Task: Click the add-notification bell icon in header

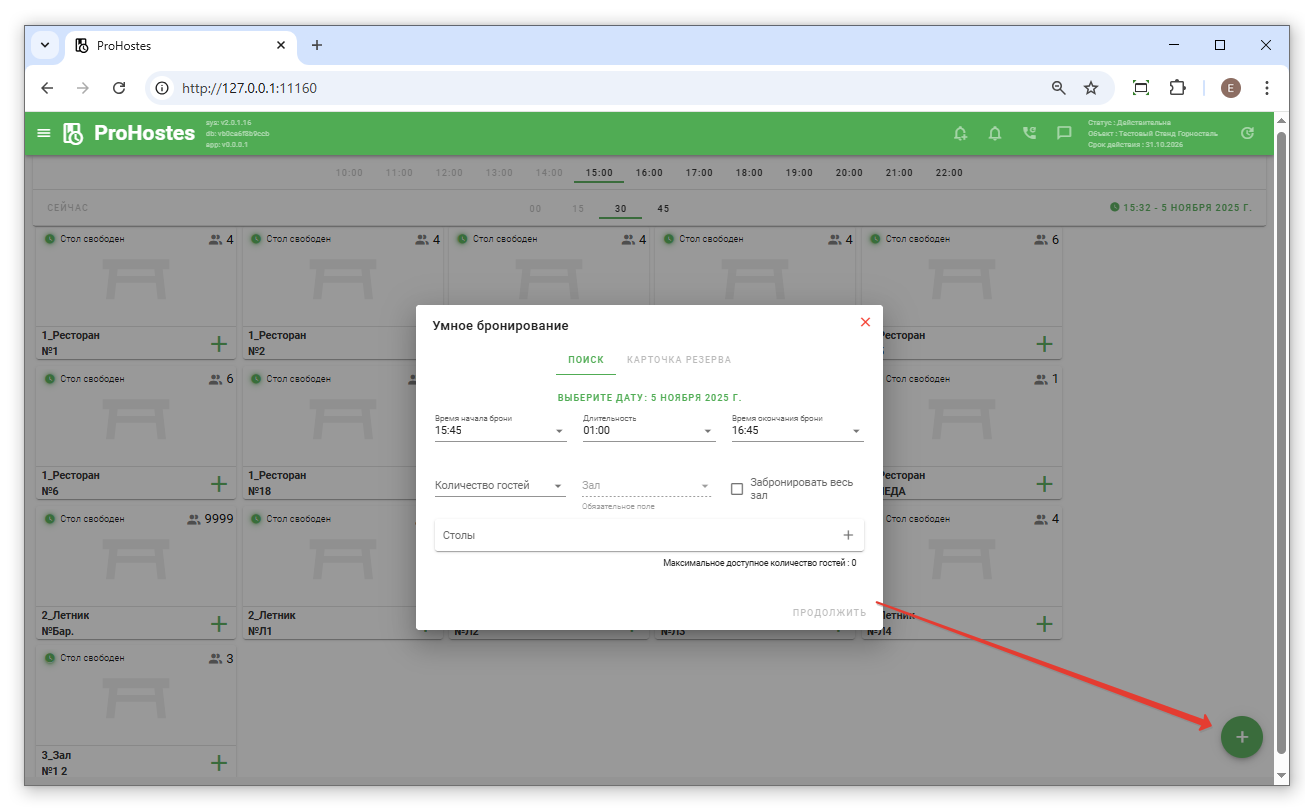Action: tap(960, 133)
